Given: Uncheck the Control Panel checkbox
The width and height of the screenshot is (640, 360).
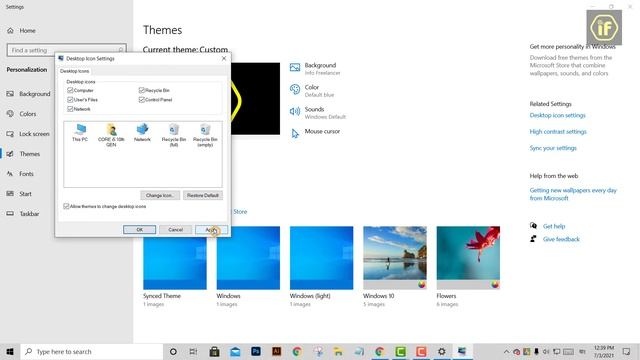Looking at the screenshot, I should (x=142, y=100).
